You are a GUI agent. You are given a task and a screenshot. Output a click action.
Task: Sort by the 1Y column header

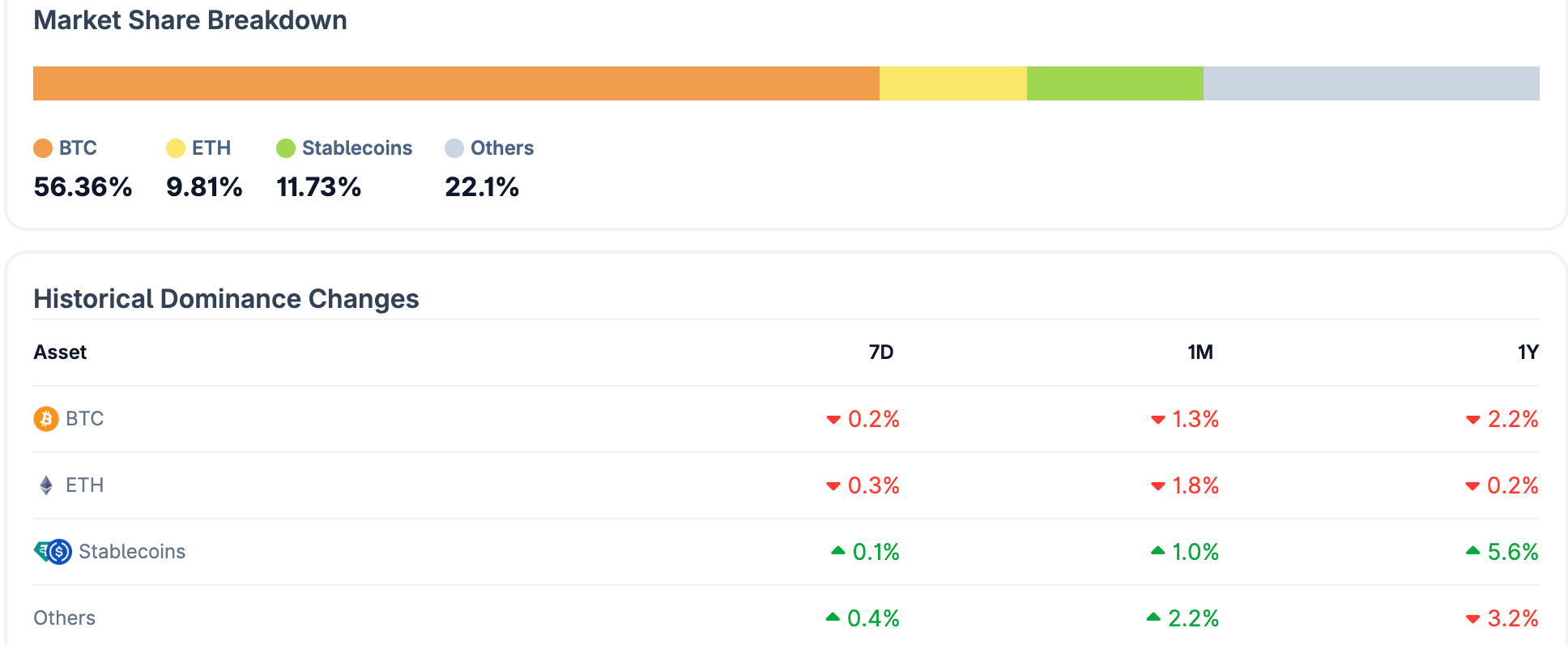pyautogui.click(x=1528, y=352)
